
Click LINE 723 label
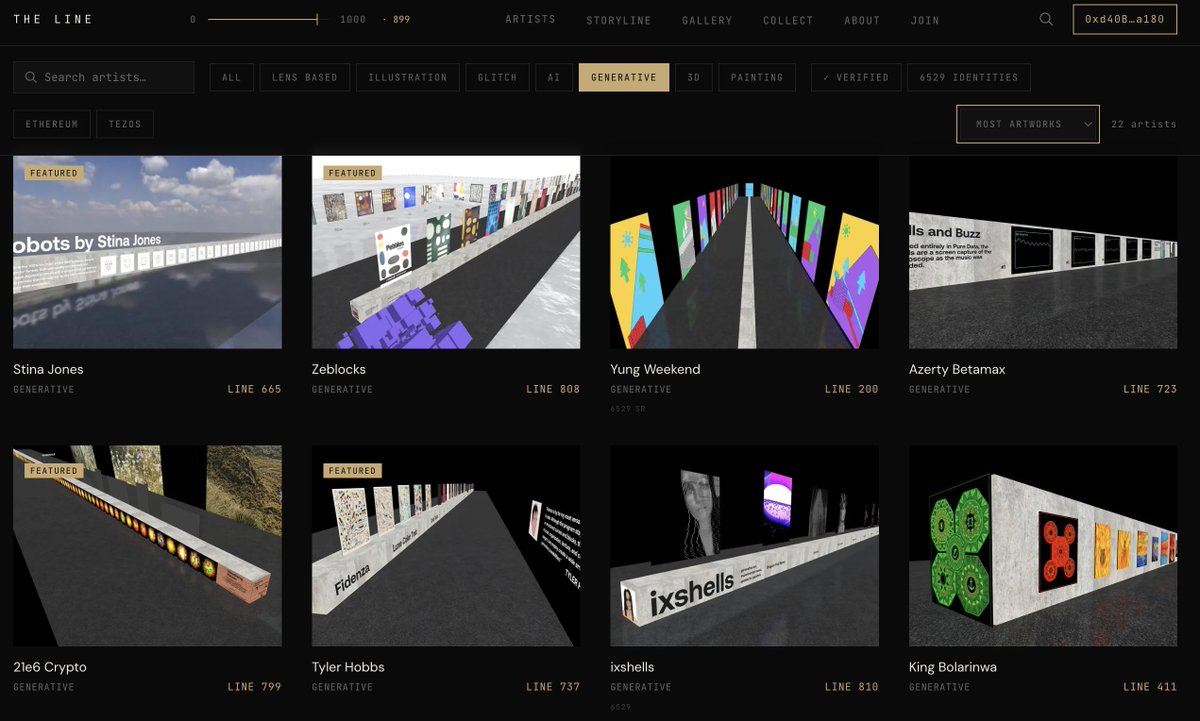tap(1150, 389)
